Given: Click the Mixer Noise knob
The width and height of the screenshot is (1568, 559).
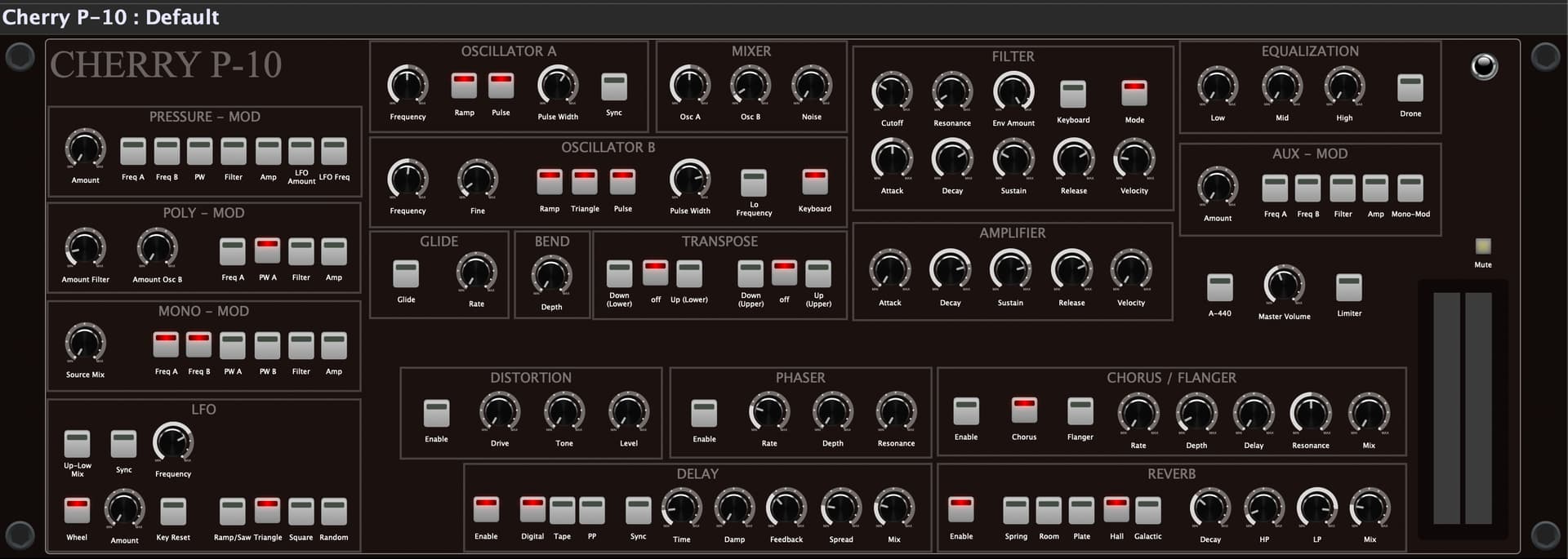Looking at the screenshot, I should tap(812, 85).
